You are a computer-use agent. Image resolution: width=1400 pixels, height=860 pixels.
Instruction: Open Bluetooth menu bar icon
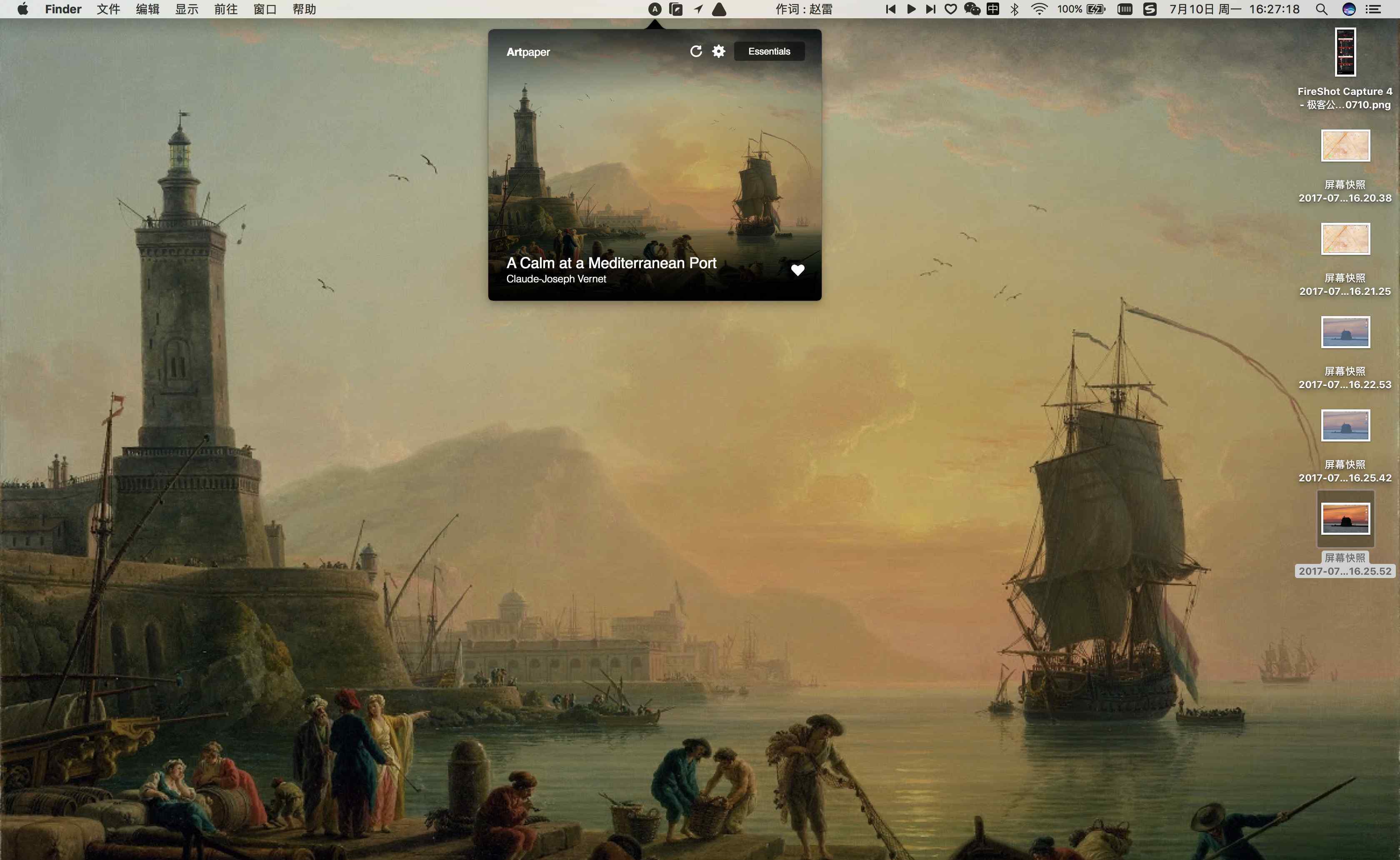point(1014,9)
